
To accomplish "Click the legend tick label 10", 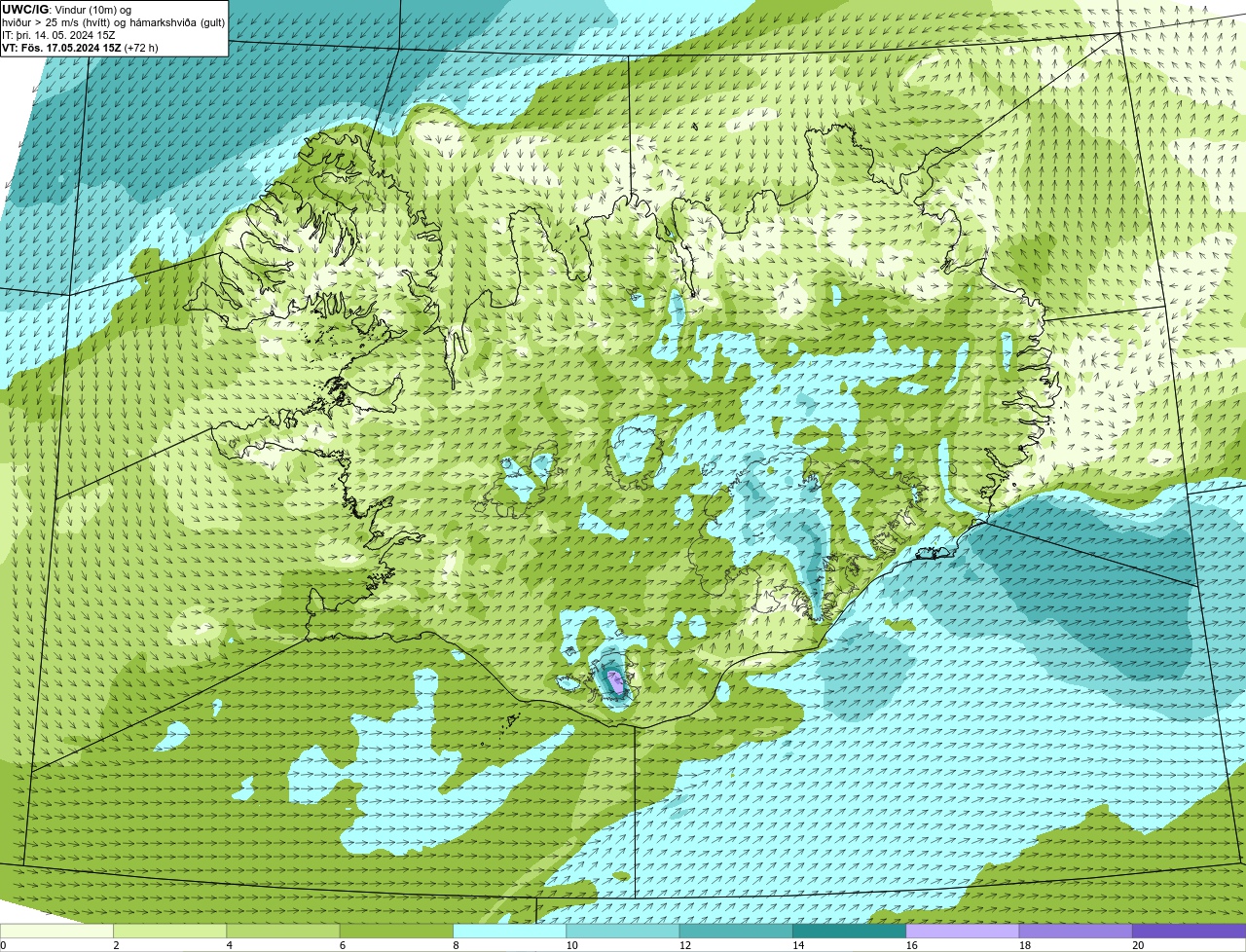I will (x=571, y=945).
